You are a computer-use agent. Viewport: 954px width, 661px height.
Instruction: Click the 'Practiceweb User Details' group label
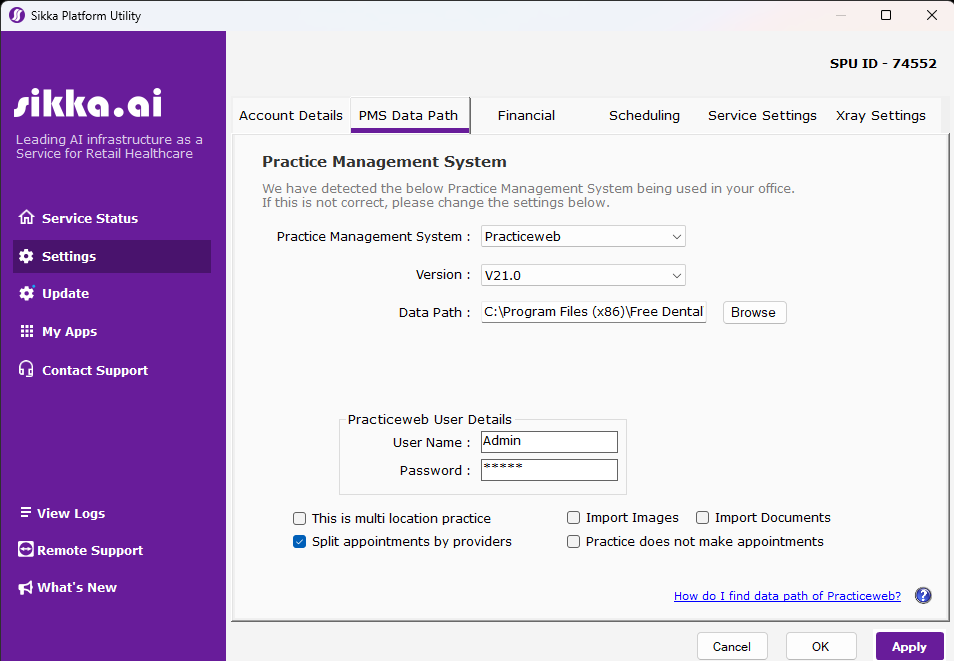pos(430,419)
